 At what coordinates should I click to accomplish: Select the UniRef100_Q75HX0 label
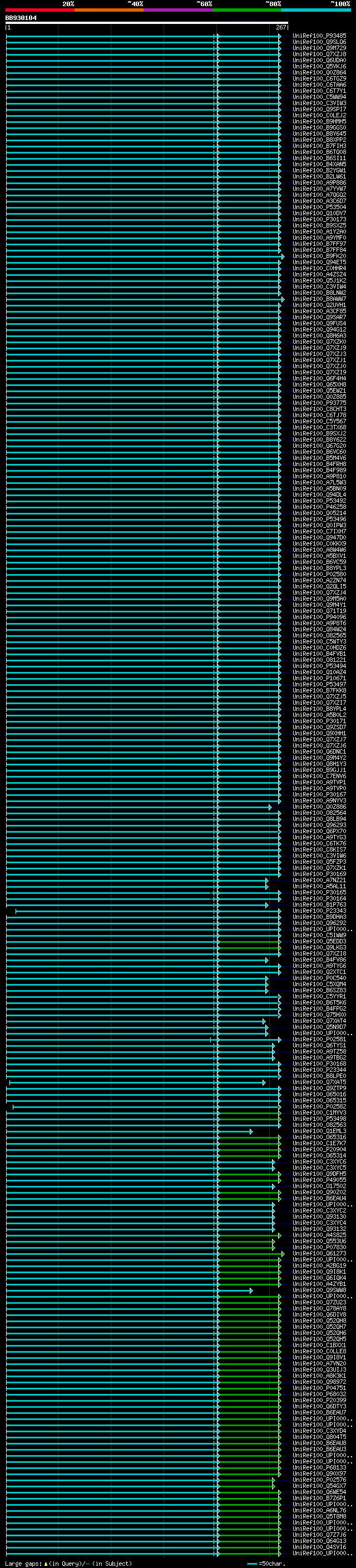(x=319, y=1015)
